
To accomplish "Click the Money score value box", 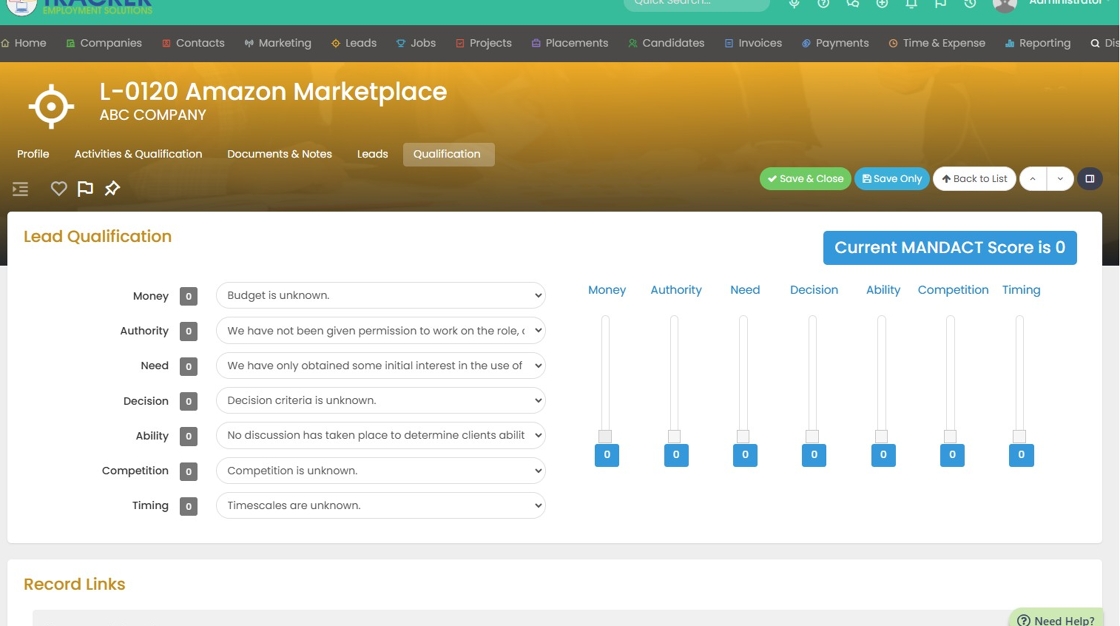I will (x=189, y=296).
